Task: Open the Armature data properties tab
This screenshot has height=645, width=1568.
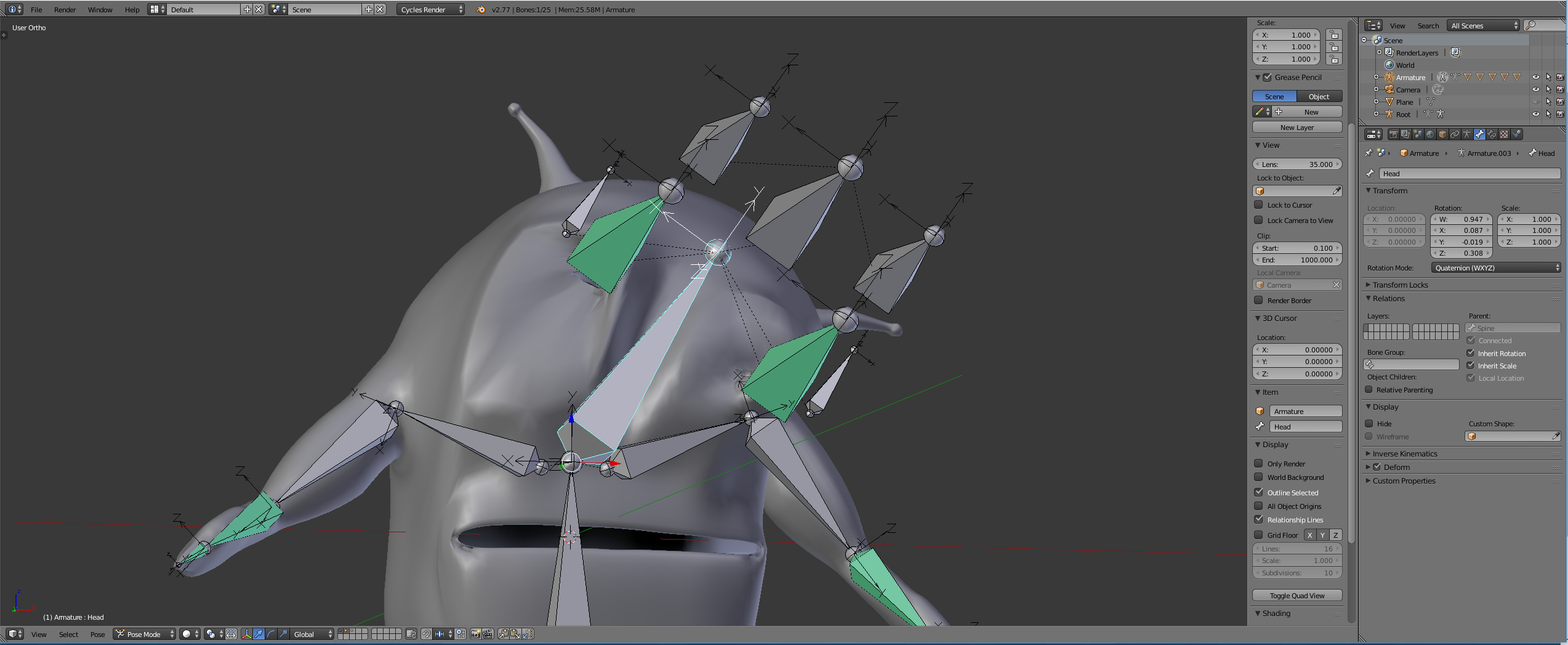Action: click(1467, 134)
